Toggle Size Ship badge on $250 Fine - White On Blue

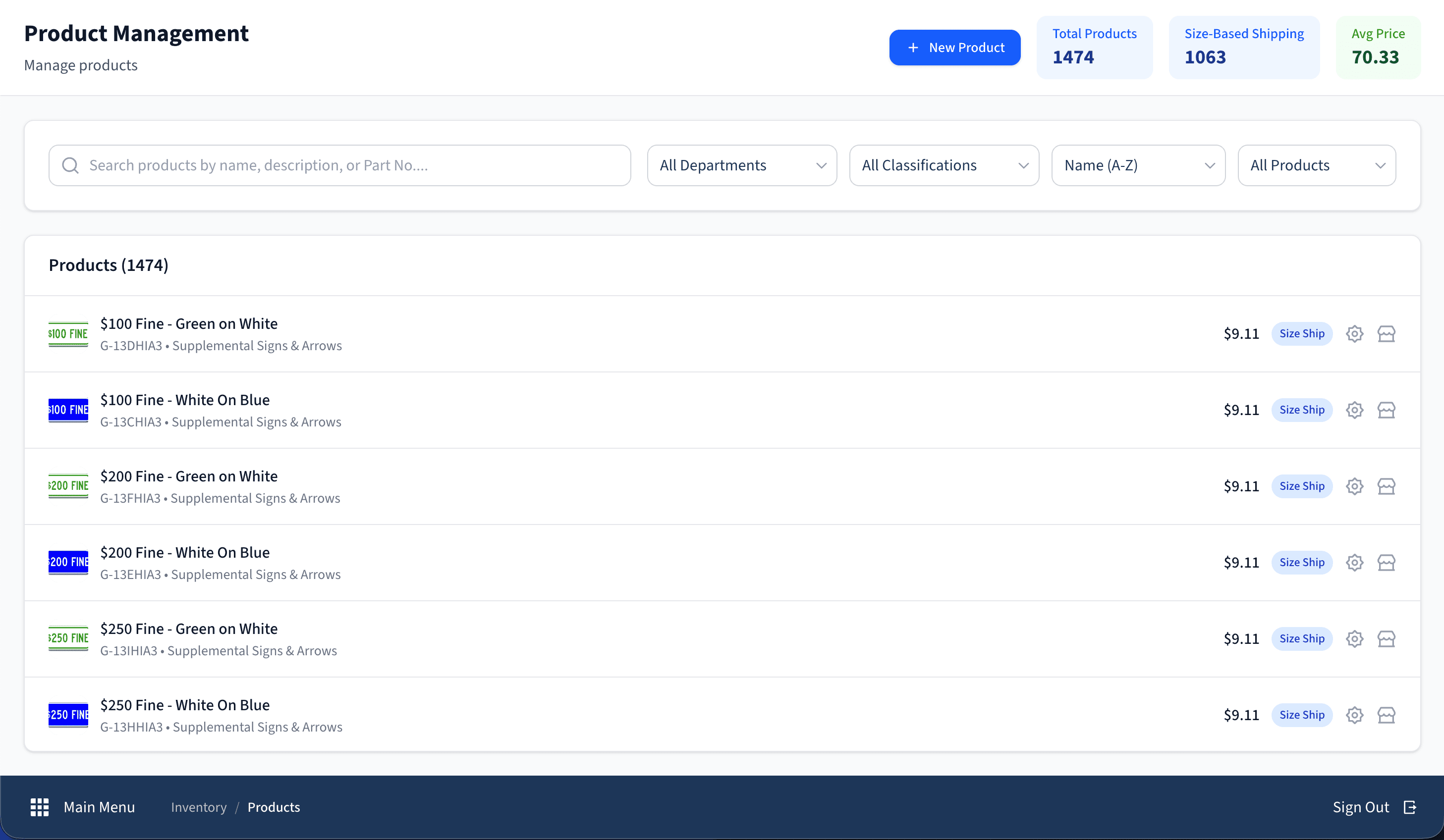1301,715
